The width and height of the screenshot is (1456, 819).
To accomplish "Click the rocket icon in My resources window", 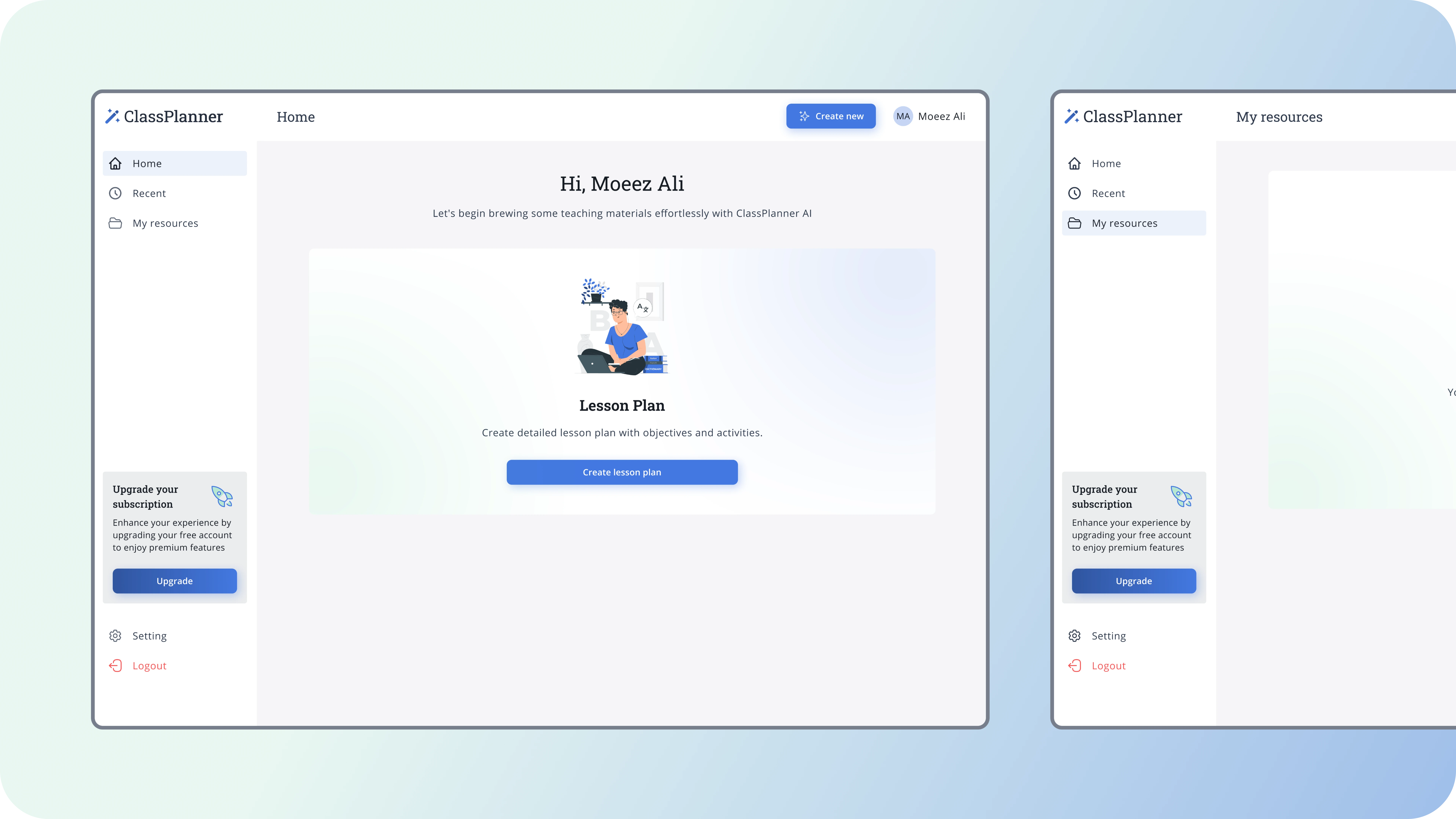I will pos(1181,496).
